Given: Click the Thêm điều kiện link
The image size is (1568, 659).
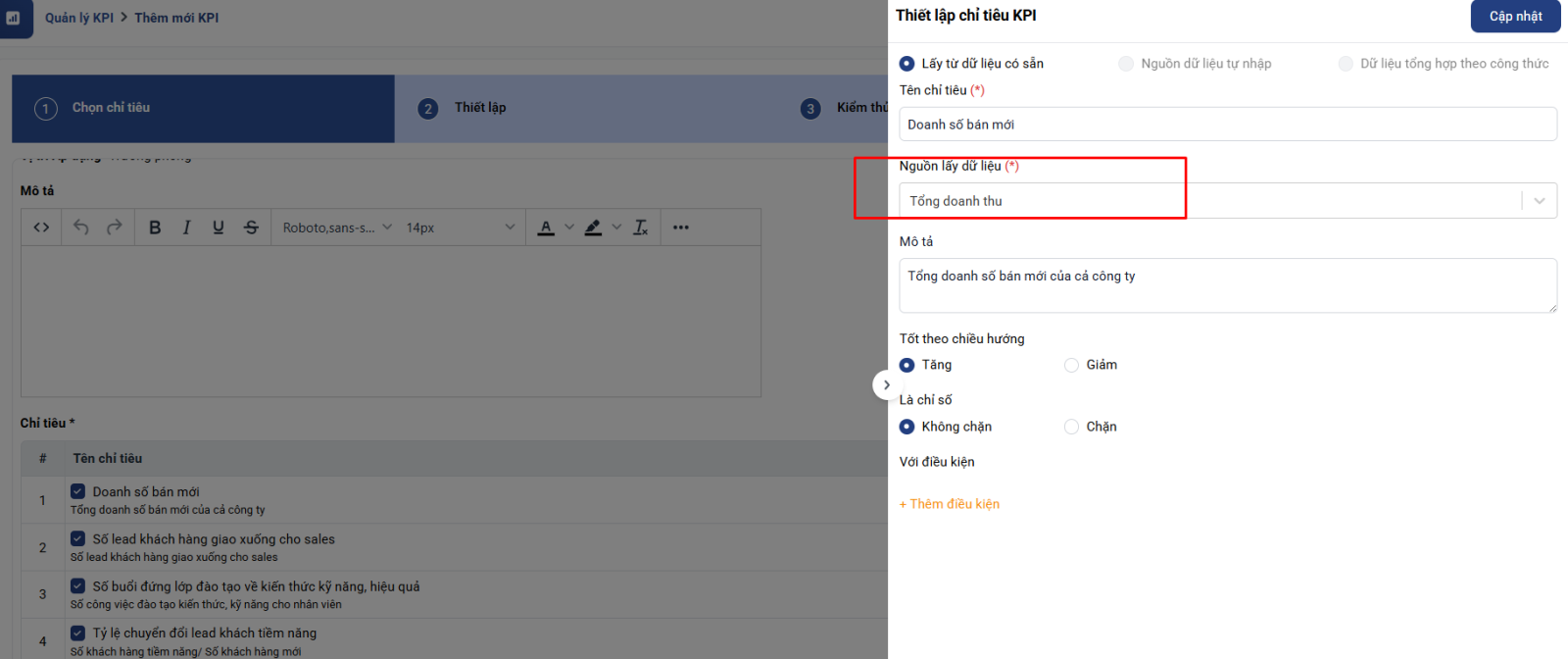Looking at the screenshot, I should tap(950, 504).
